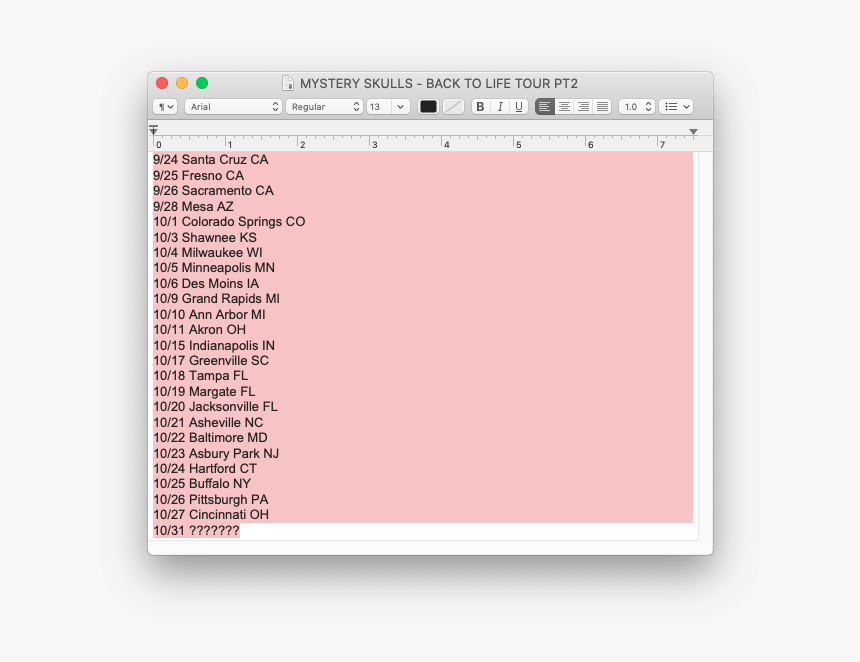Screen dimensions: 860x662
Task: Toggle underline on the tour dates
Action: pos(519,106)
